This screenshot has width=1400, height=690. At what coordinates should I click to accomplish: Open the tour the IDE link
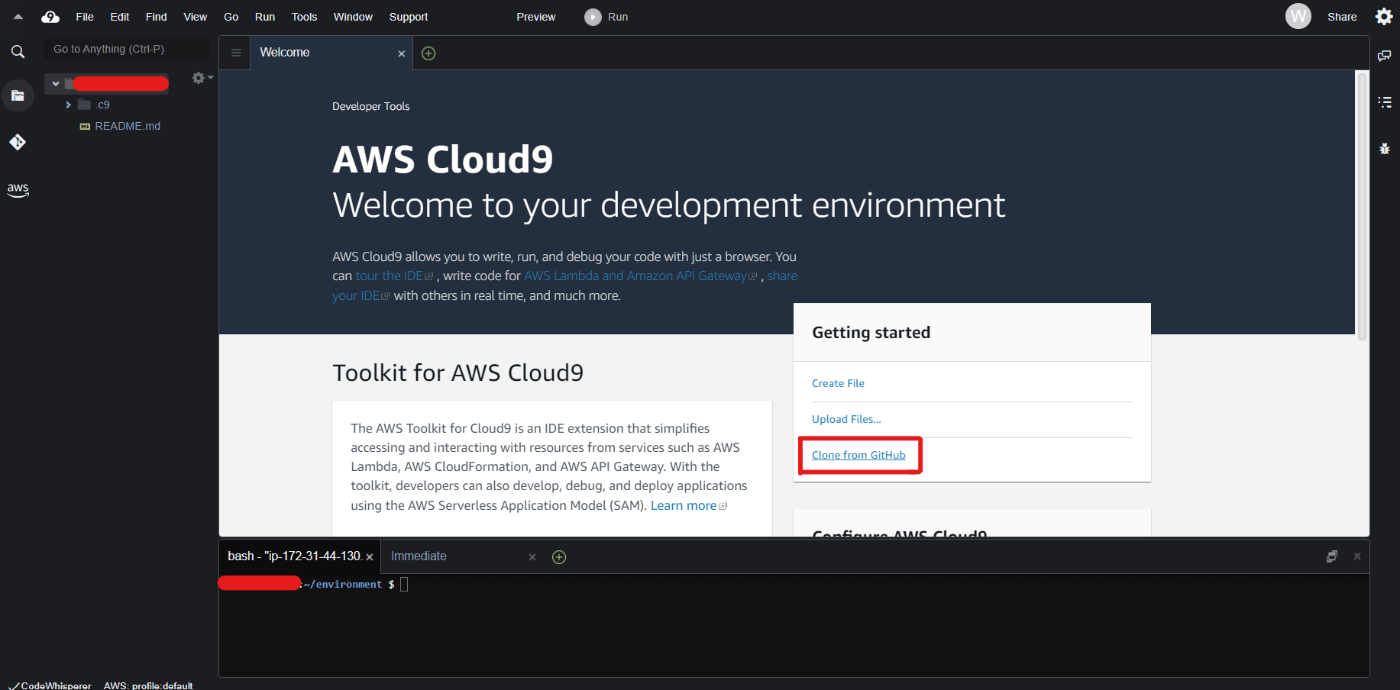395,276
